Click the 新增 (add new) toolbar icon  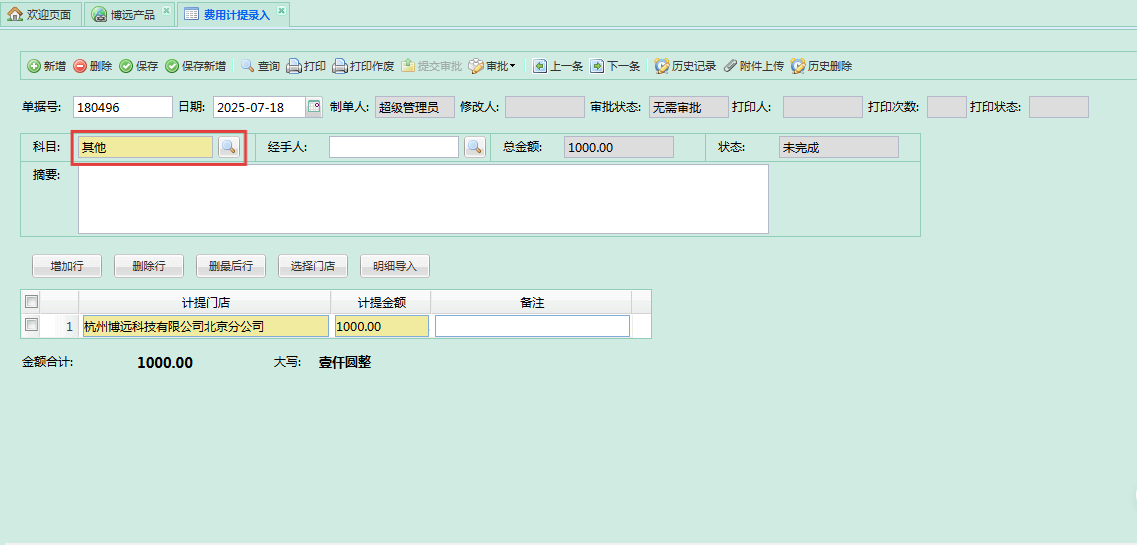[x=34, y=66]
